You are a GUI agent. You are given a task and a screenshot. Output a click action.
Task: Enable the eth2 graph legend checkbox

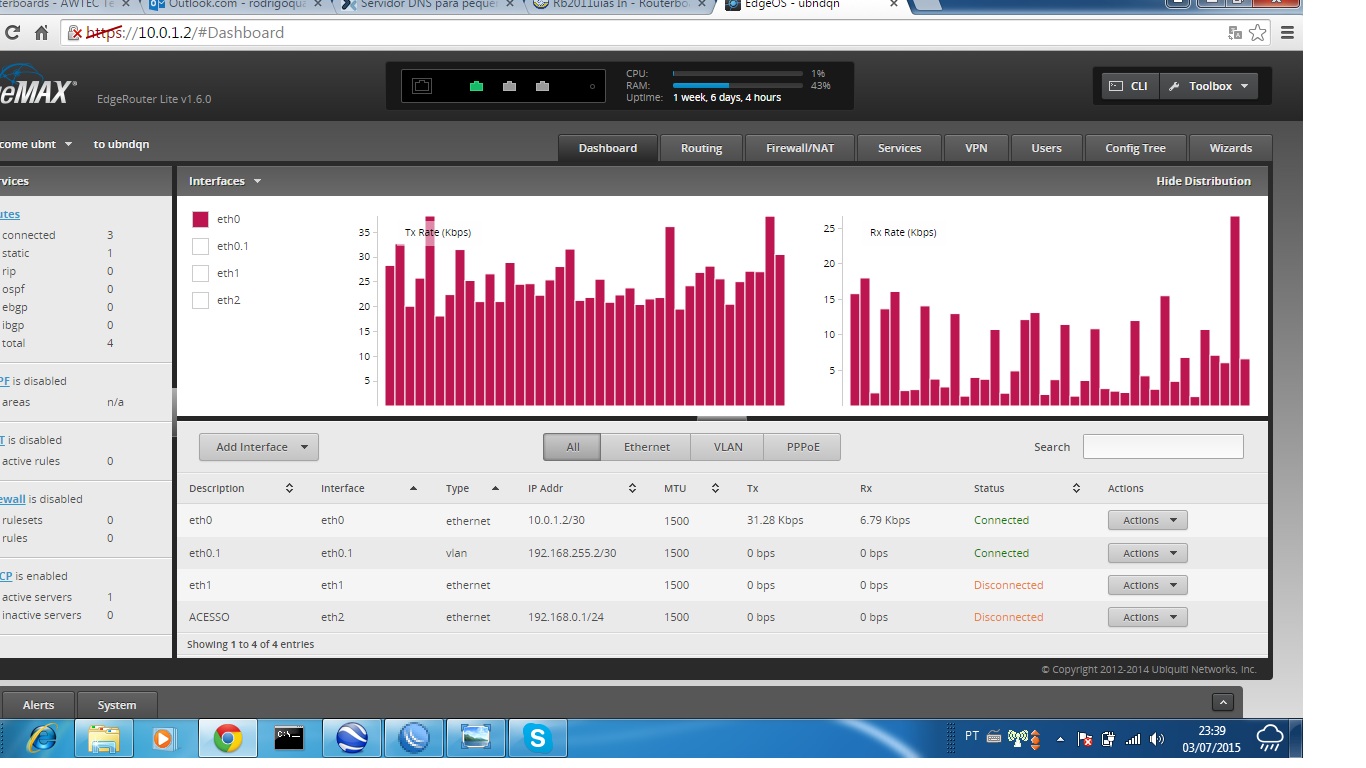(x=200, y=300)
